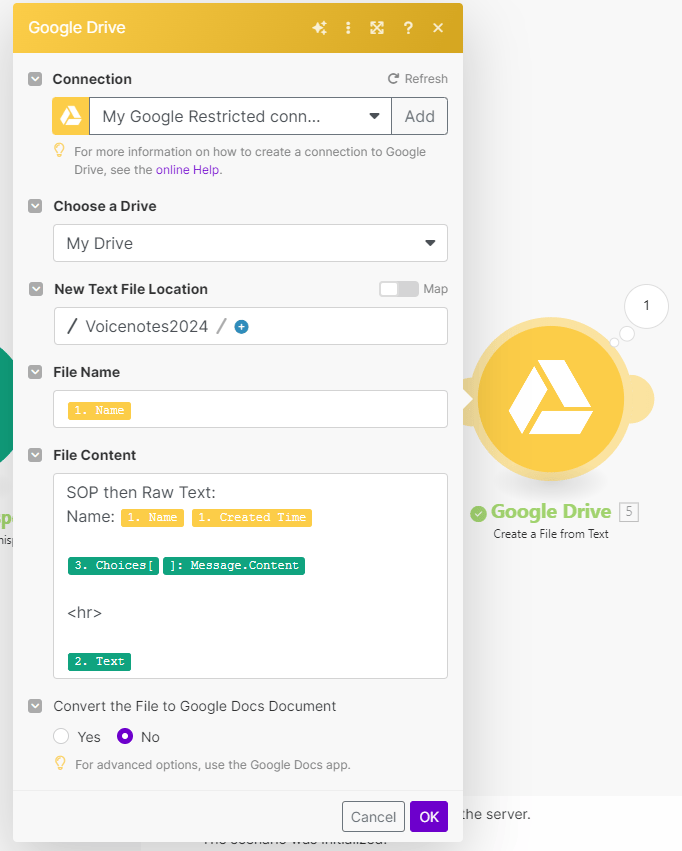Click the purple OK button

(429, 816)
